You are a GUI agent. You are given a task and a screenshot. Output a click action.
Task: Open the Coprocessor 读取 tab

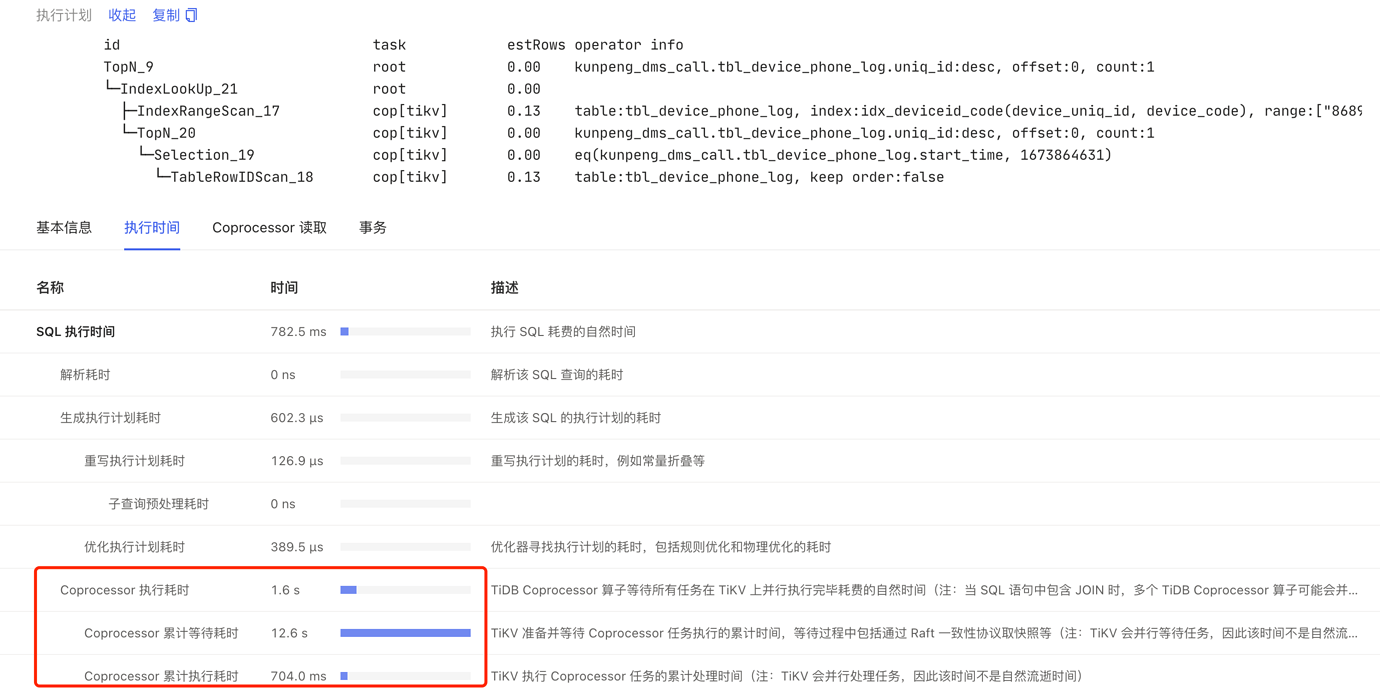[x=269, y=227]
